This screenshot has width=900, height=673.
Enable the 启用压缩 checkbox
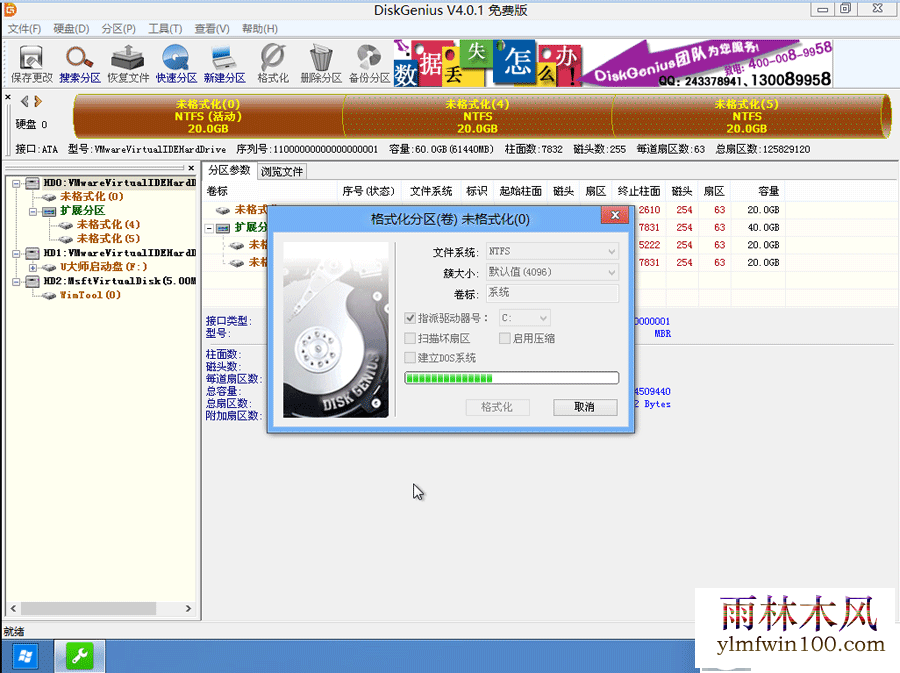505,339
